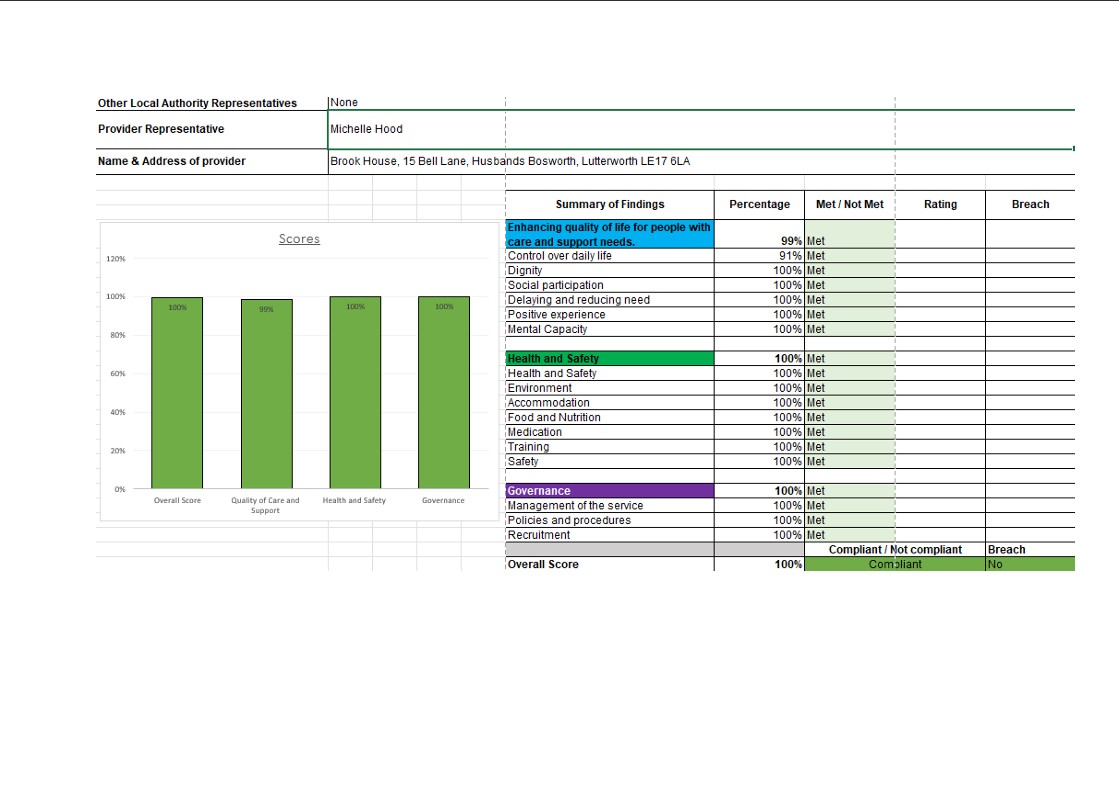This screenshot has height=792, width=1119.
Task: Select the Overall Score bar in chart
Action: click(177, 392)
